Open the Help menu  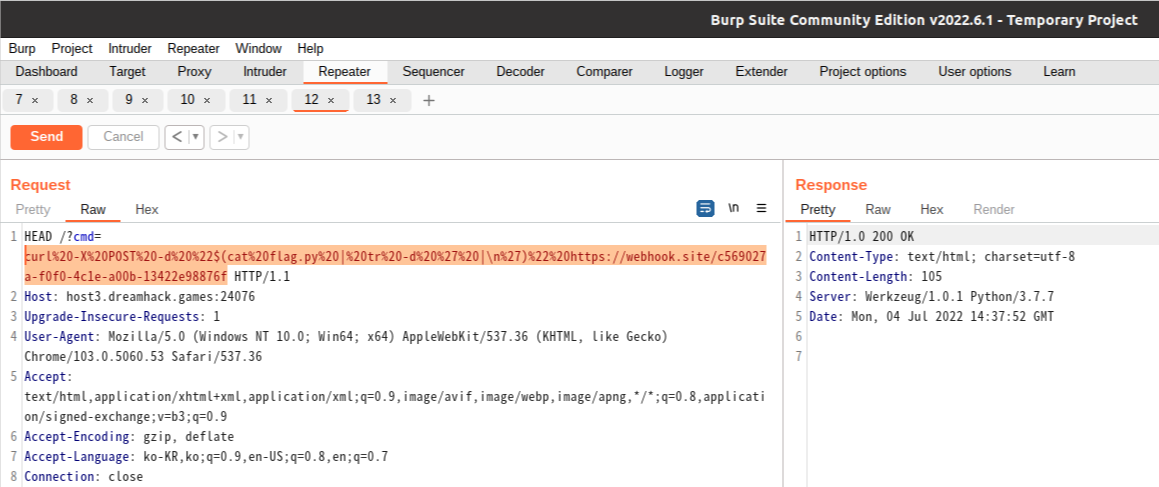click(x=310, y=49)
